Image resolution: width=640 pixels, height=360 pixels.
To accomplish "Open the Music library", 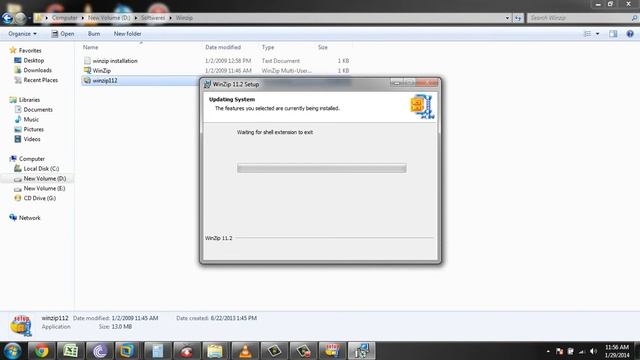I will coord(31,119).
